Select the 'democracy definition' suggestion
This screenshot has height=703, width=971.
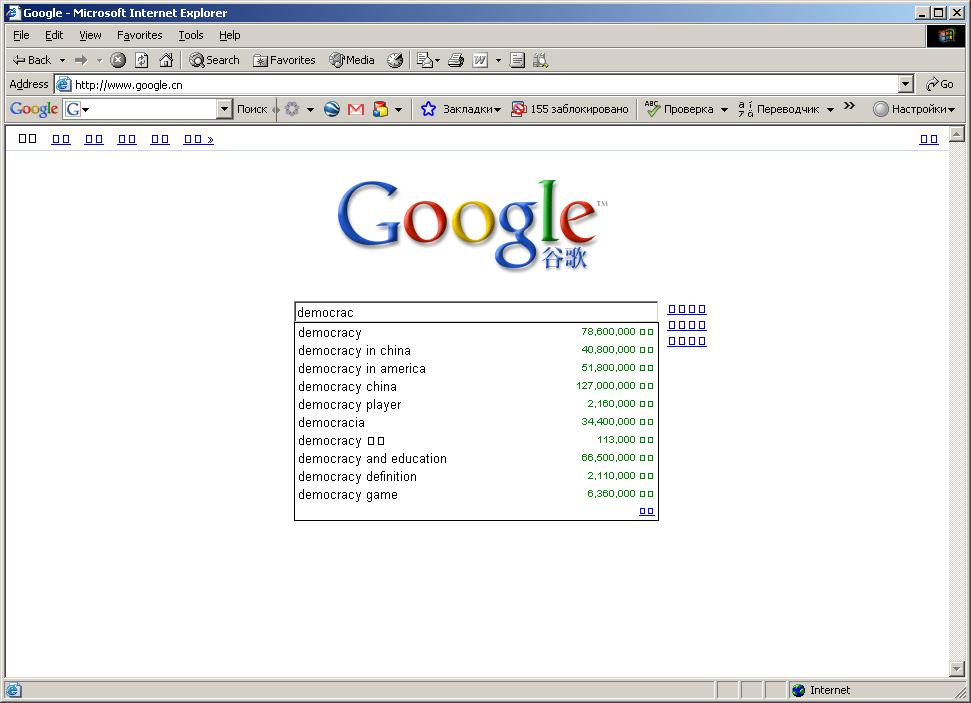click(476, 476)
